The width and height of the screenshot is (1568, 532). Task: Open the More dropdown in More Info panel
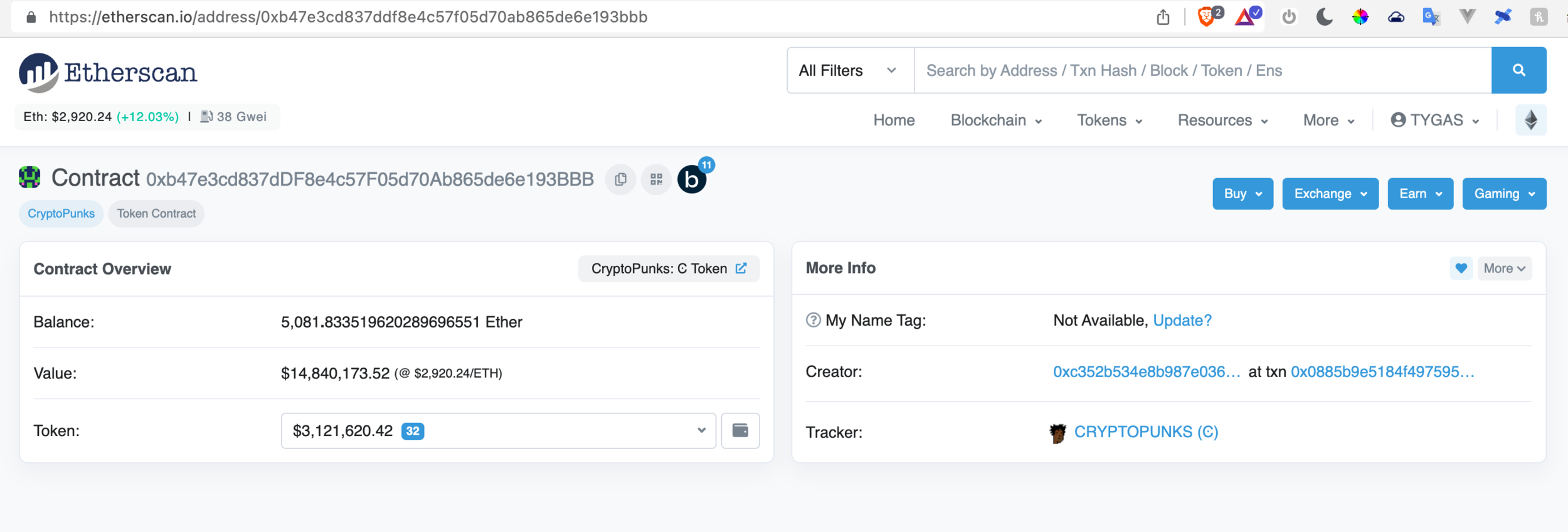[x=1505, y=269]
